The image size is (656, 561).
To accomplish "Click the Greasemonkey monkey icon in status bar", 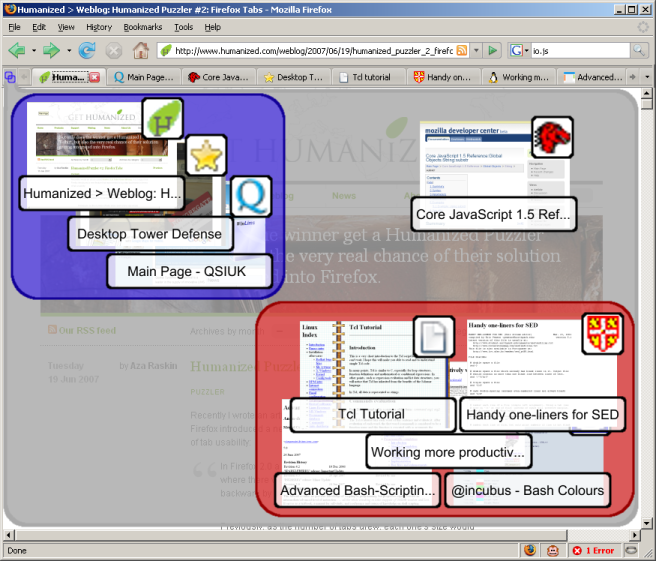I will click(x=553, y=551).
